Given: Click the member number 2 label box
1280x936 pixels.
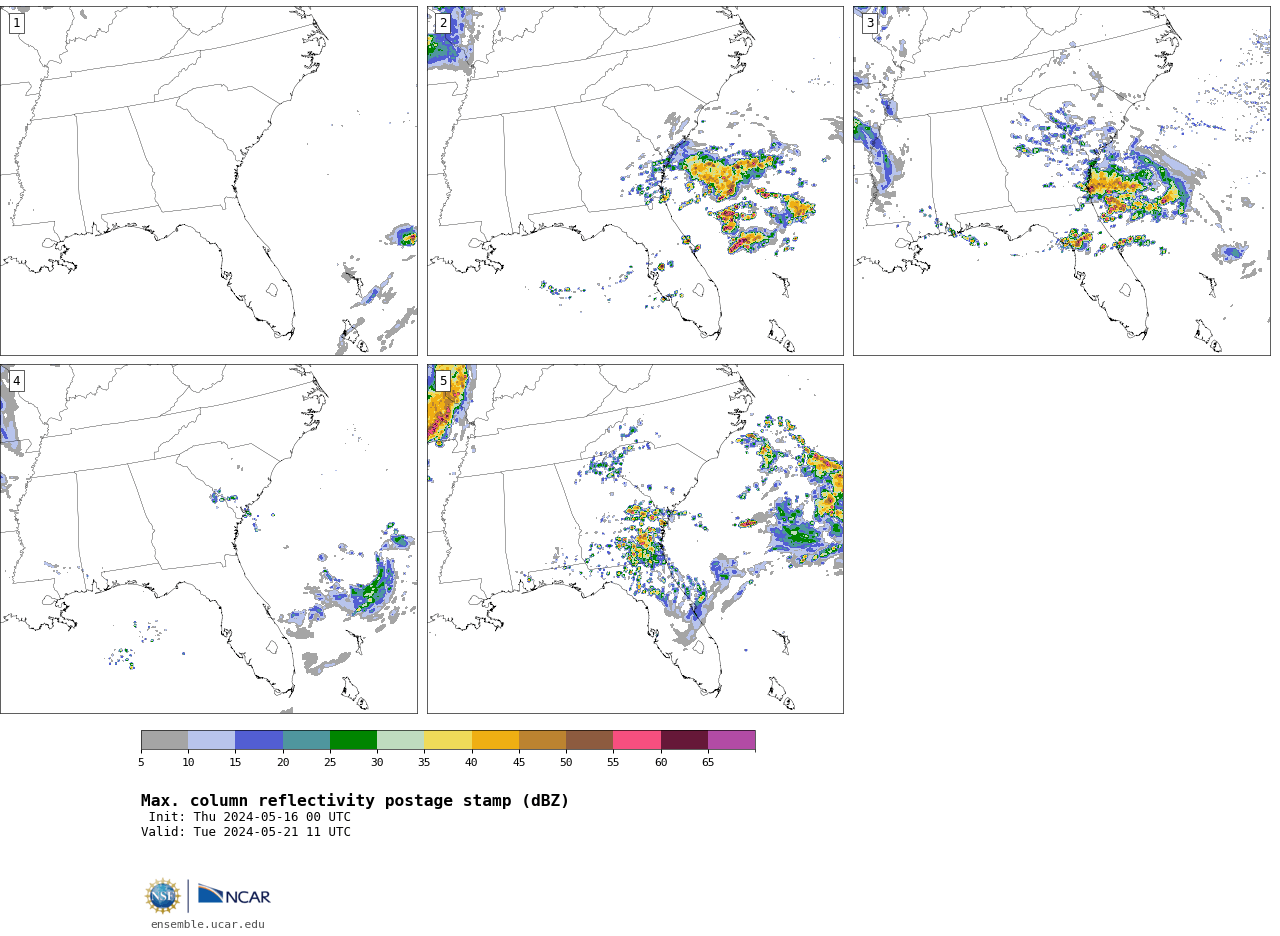Looking at the screenshot, I should coord(443,23).
